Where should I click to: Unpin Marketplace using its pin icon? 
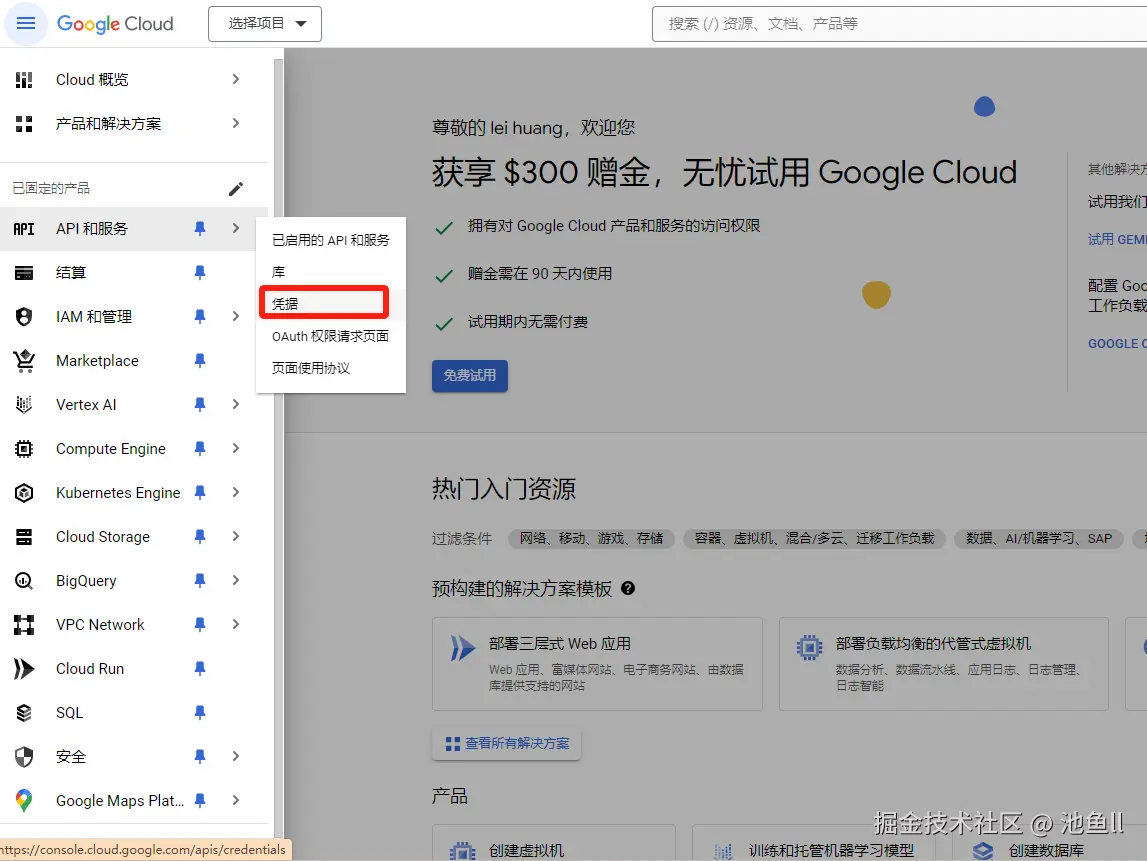point(200,361)
